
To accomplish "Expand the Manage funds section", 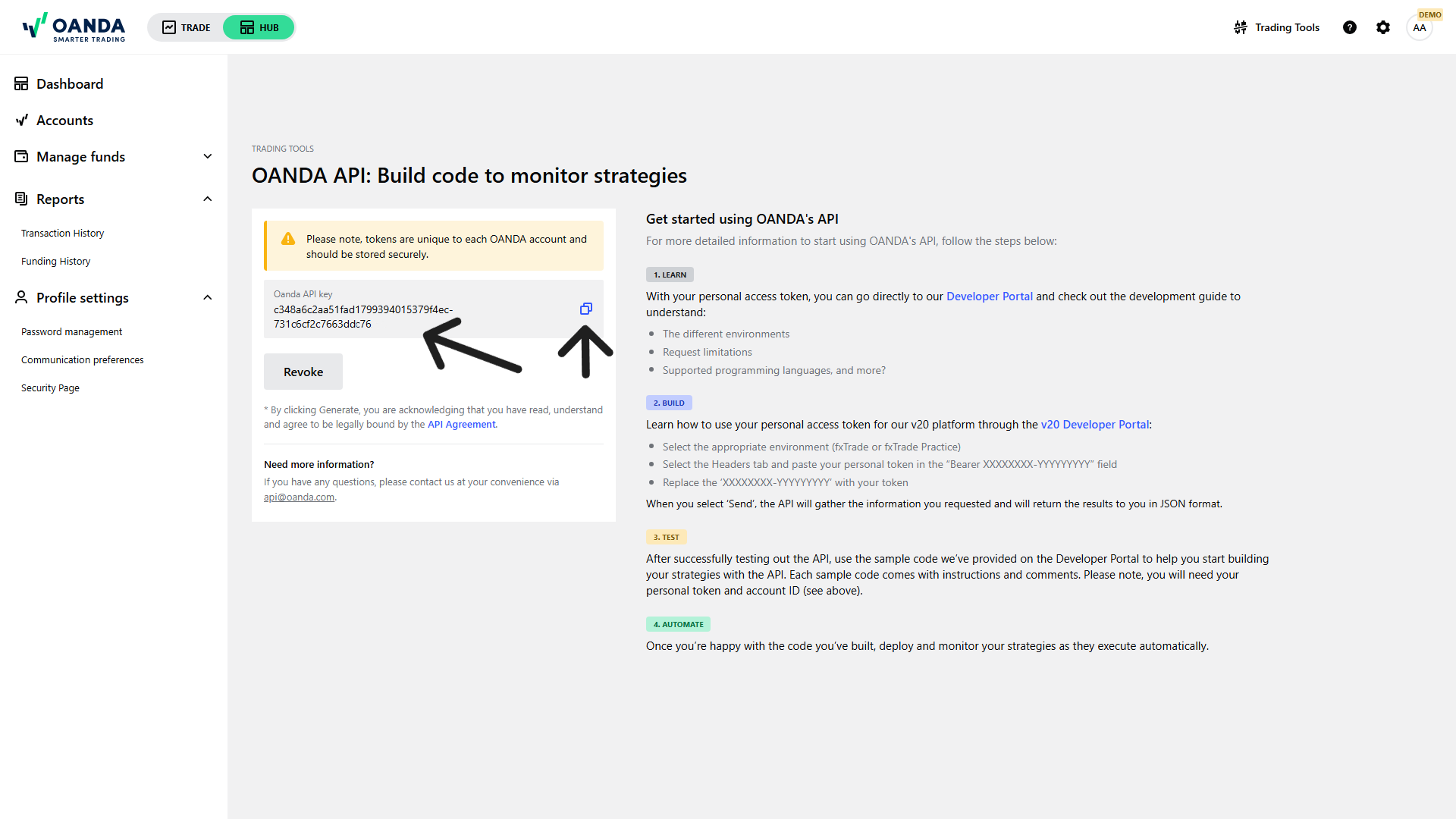I will pos(114,156).
